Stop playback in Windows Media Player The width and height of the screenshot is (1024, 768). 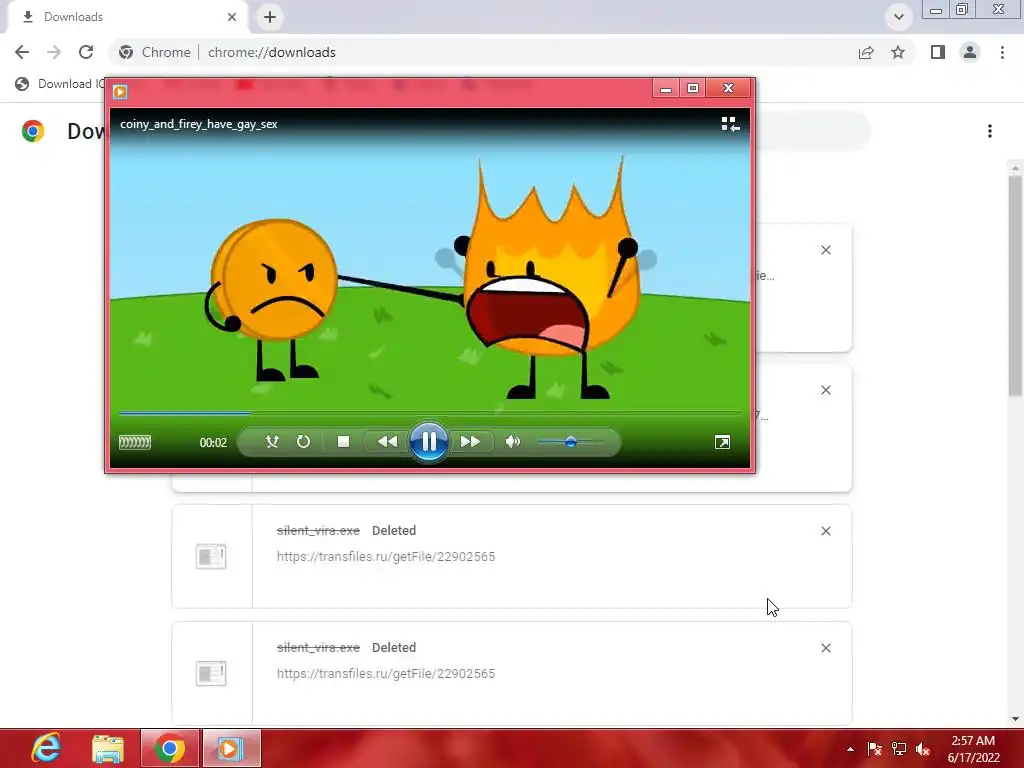343,441
